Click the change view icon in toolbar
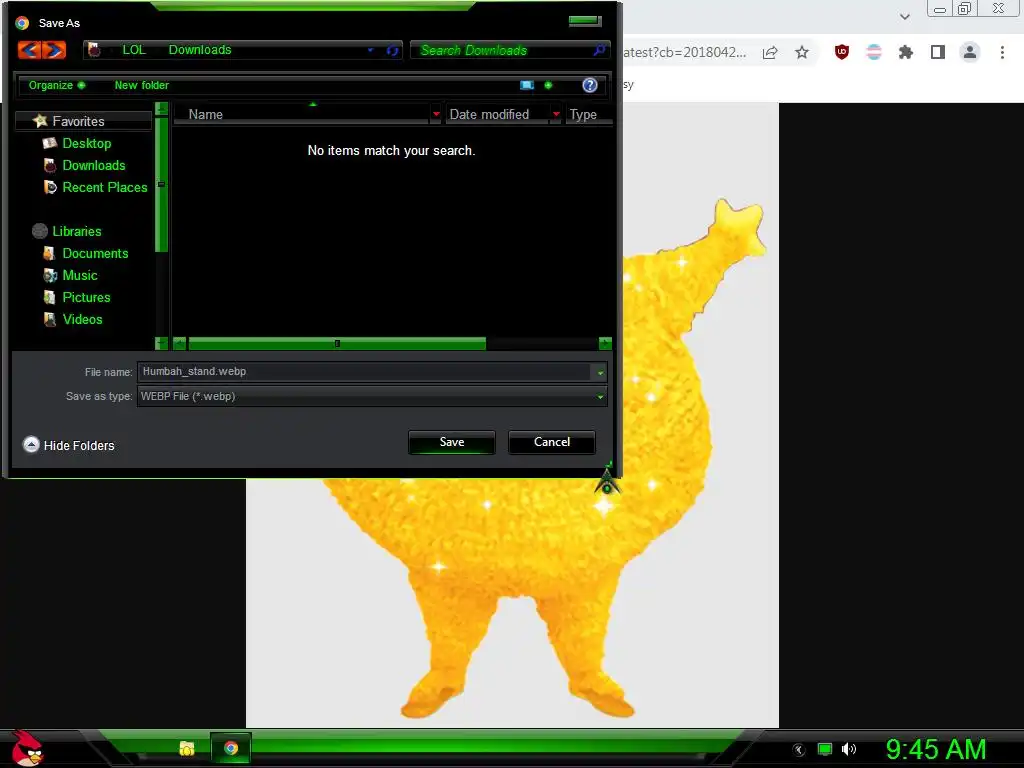 click(x=527, y=86)
